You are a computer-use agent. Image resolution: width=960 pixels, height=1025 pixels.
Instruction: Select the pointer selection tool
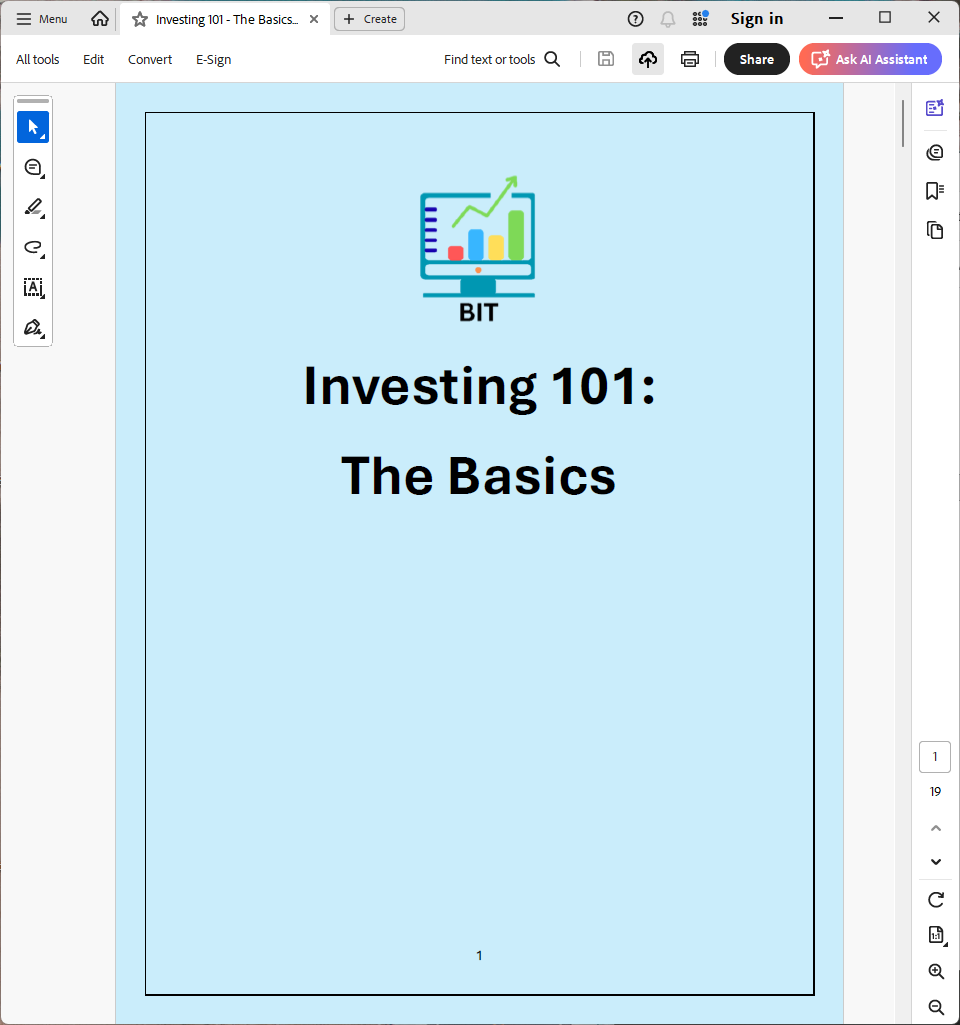tap(33, 127)
